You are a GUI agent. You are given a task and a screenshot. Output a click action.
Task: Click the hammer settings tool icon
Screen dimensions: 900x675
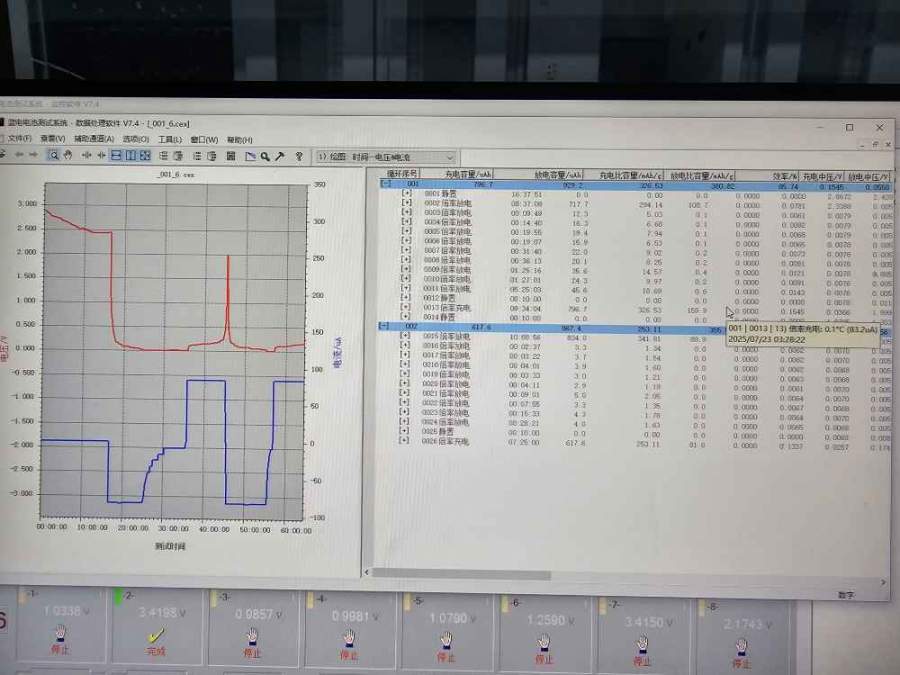click(x=280, y=156)
